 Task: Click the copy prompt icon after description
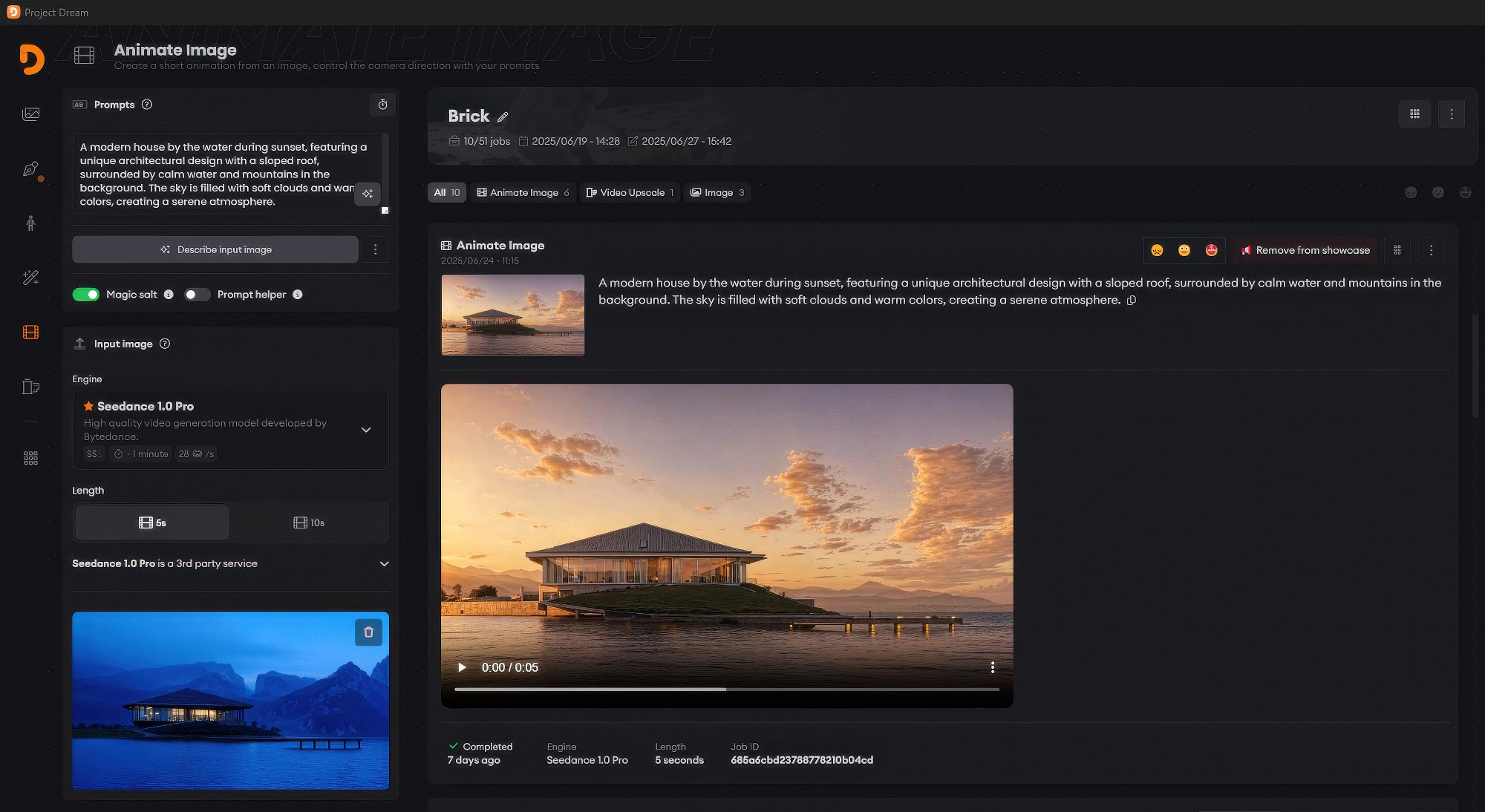tap(1132, 301)
